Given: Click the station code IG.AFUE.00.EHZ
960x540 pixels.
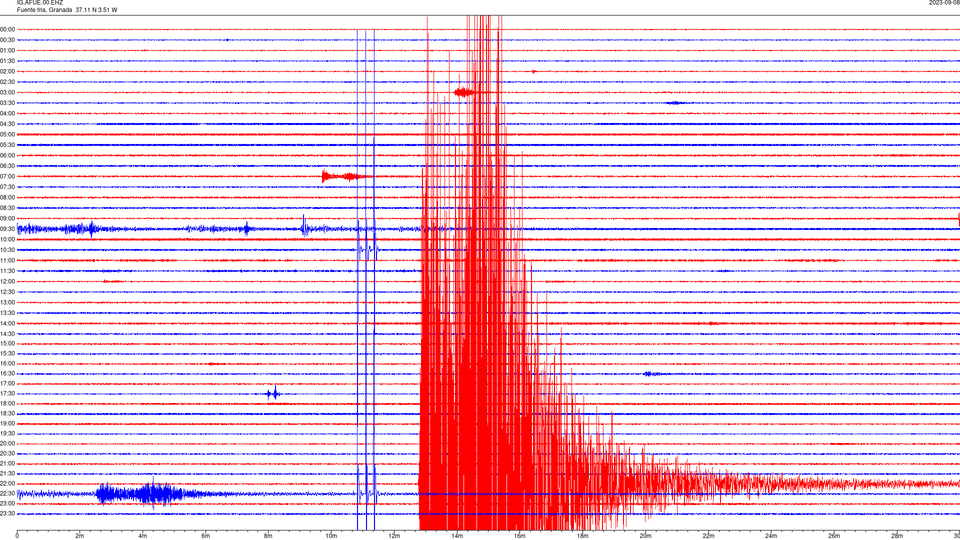Looking at the screenshot, I should (40, 3).
